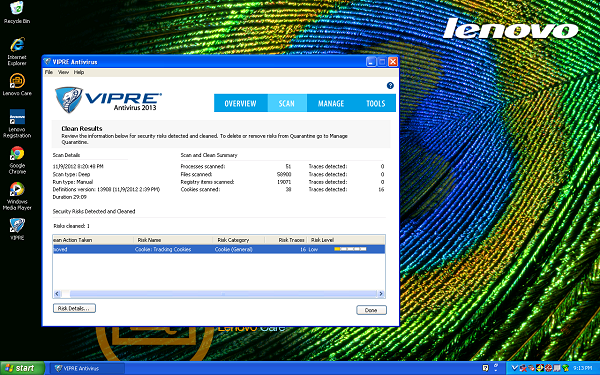Click the Risks cleaned: 1 text
The height and width of the screenshot is (375, 600).
pyautogui.click(x=72, y=226)
